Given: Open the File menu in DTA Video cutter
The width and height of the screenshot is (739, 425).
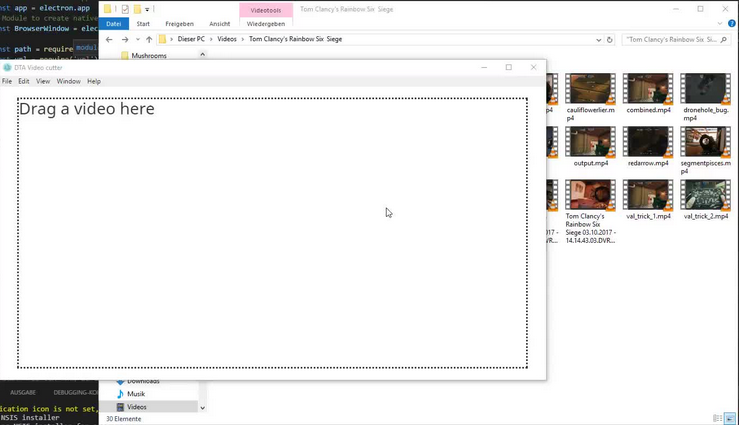Looking at the screenshot, I should click(x=7, y=81).
